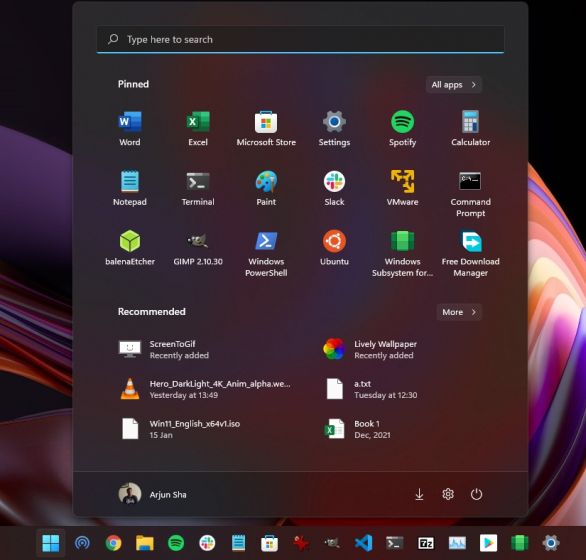Open Spotify from the taskbar
The image size is (586, 560).
pos(176,543)
